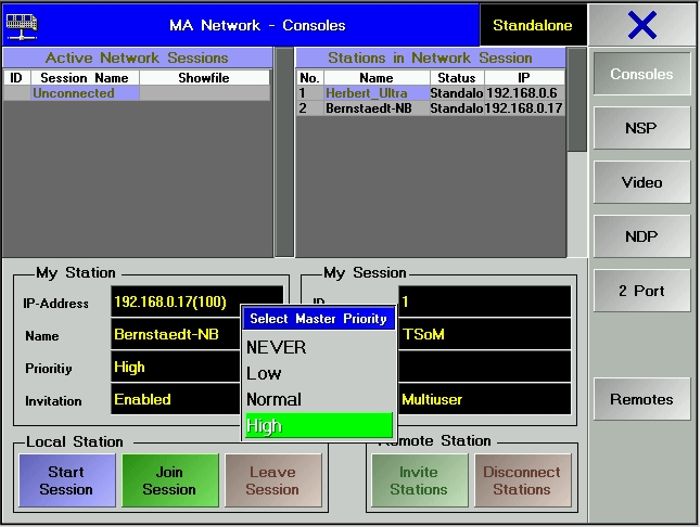Choose Low master priority option
Viewport: 700px width, 527px height.
coord(318,373)
